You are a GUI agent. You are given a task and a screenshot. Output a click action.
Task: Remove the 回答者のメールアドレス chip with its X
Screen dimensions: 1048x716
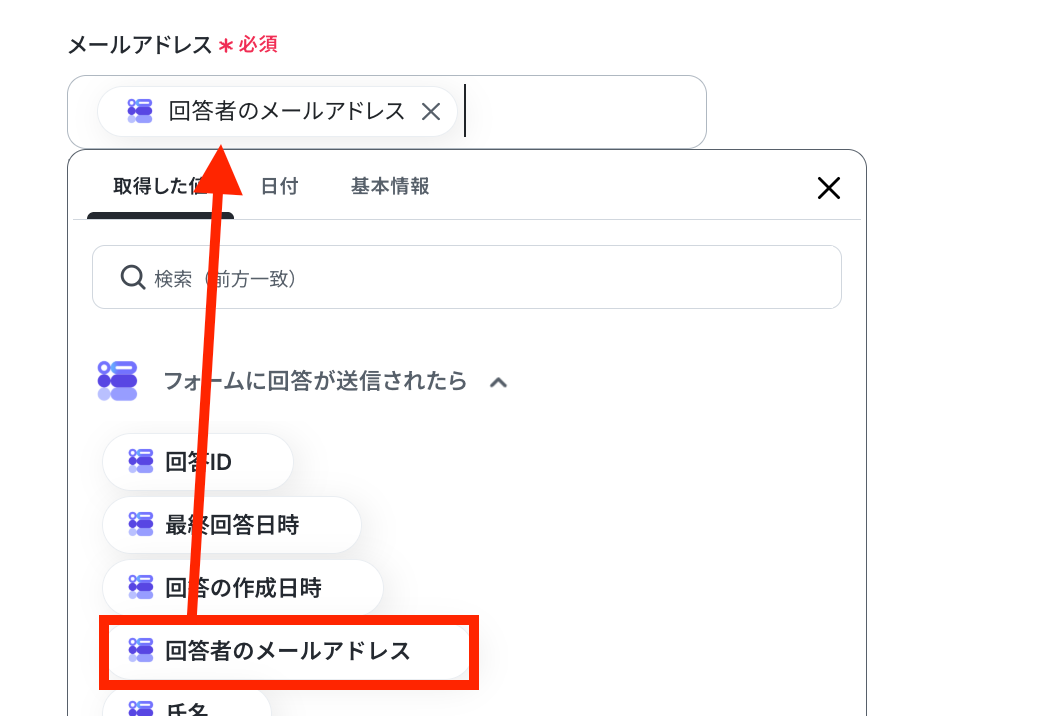431,112
